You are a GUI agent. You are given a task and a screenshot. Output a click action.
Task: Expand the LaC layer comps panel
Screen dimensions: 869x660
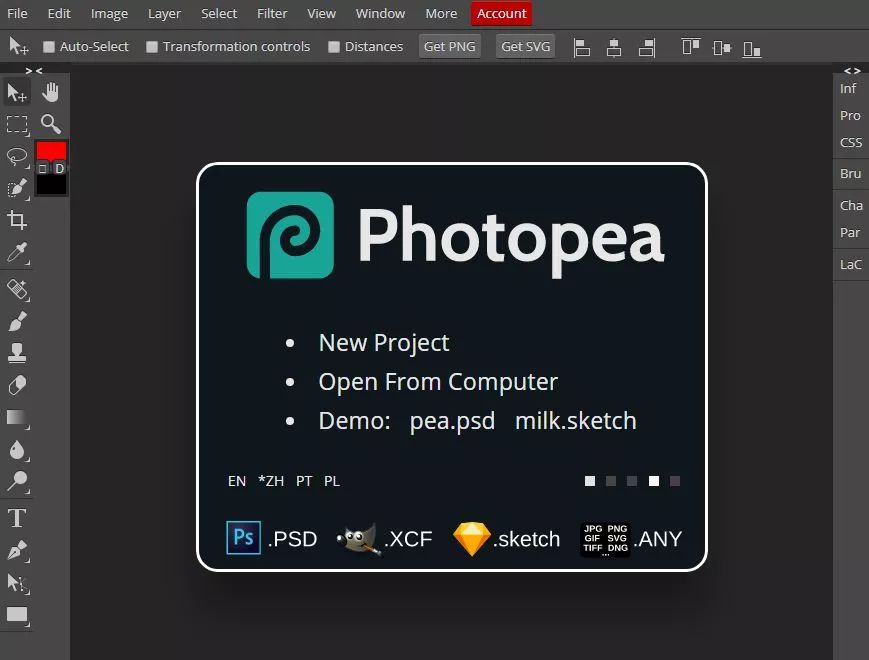[x=851, y=264]
